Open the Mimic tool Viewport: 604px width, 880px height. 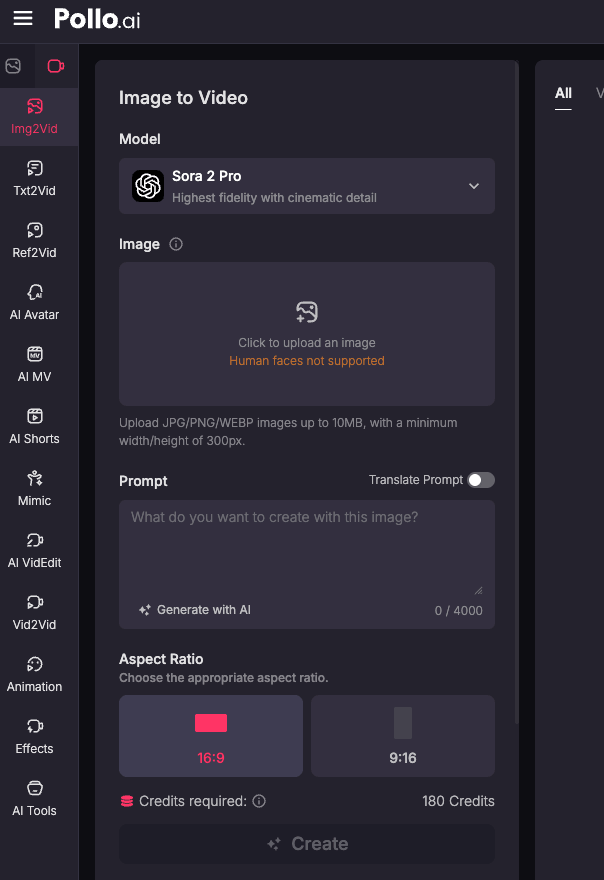pos(35,488)
